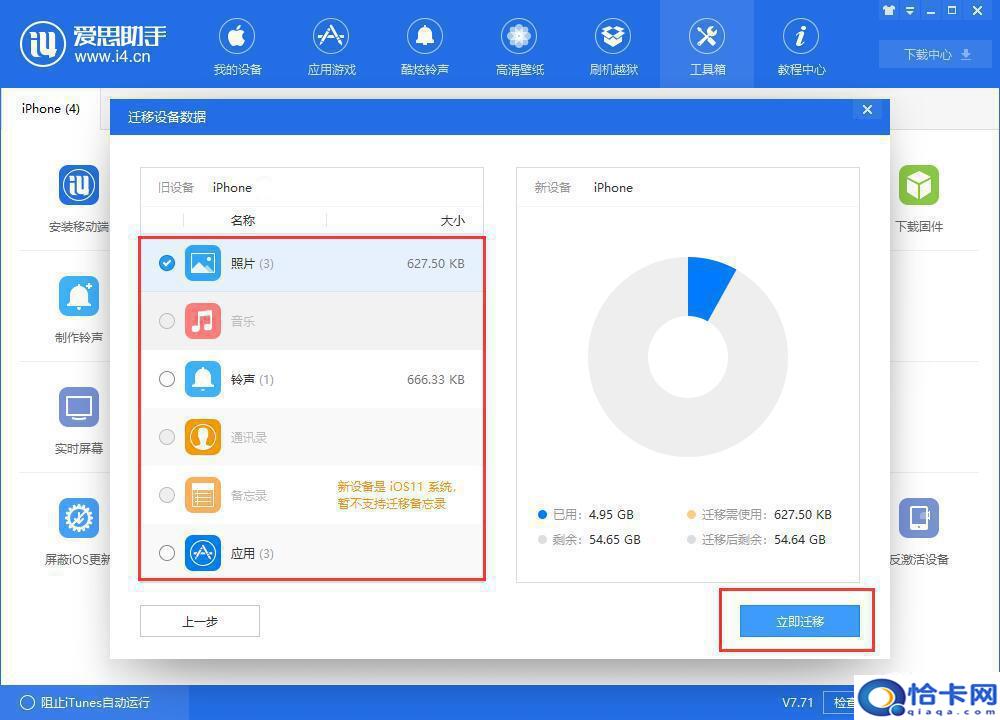Image resolution: width=1000 pixels, height=720 pixels.
Task: Select the 备忘录 notes checkbox
Action: (x=166, y=495)
